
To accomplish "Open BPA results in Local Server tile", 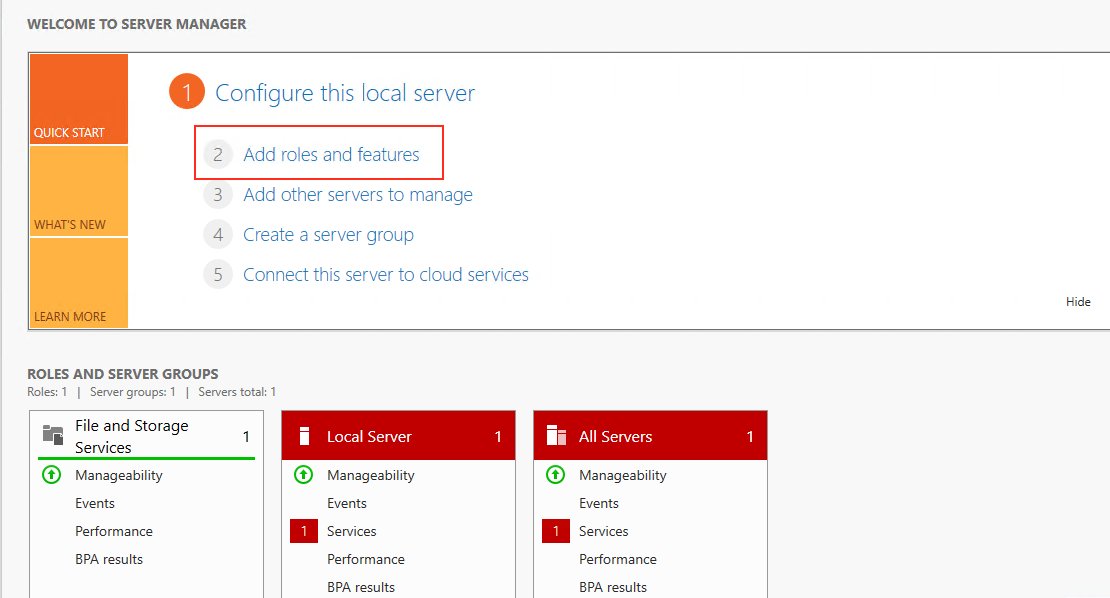I will pyautogui.click(x=361, y=587).
